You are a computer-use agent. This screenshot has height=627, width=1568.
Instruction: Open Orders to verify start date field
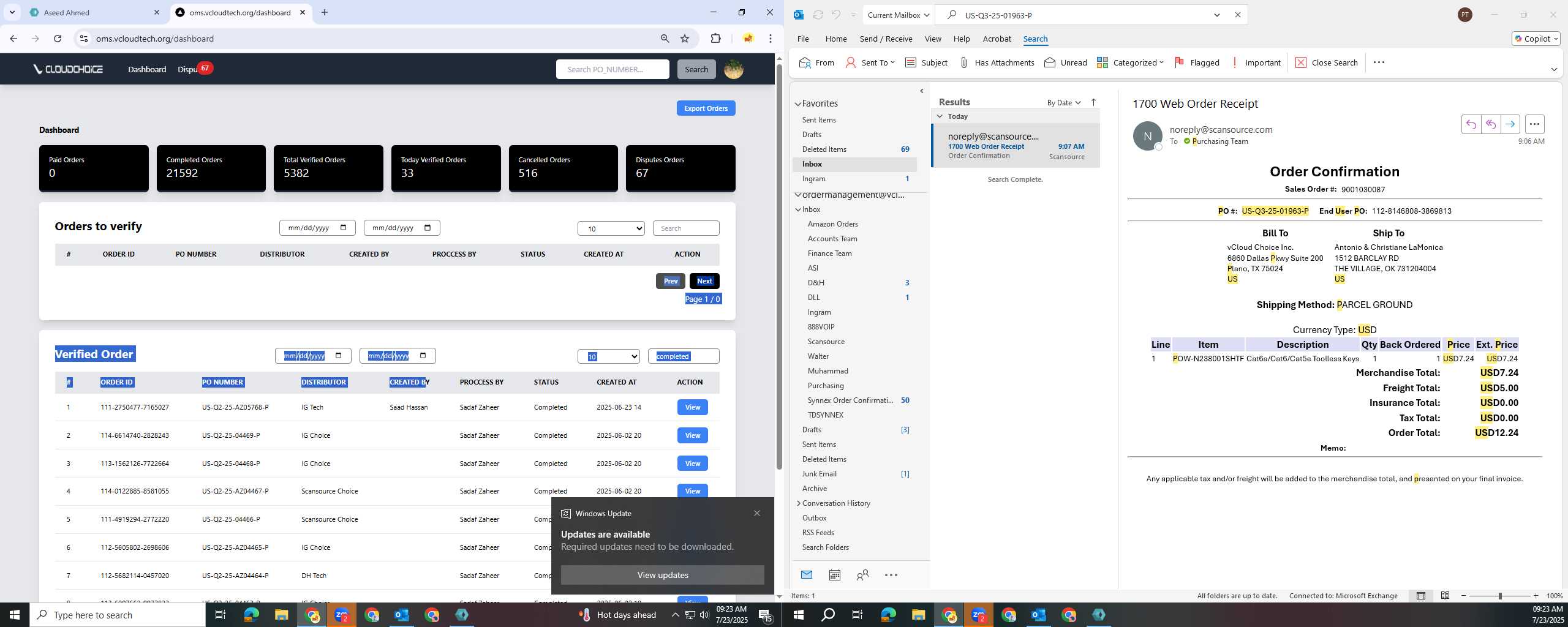[x=317, y=228]
